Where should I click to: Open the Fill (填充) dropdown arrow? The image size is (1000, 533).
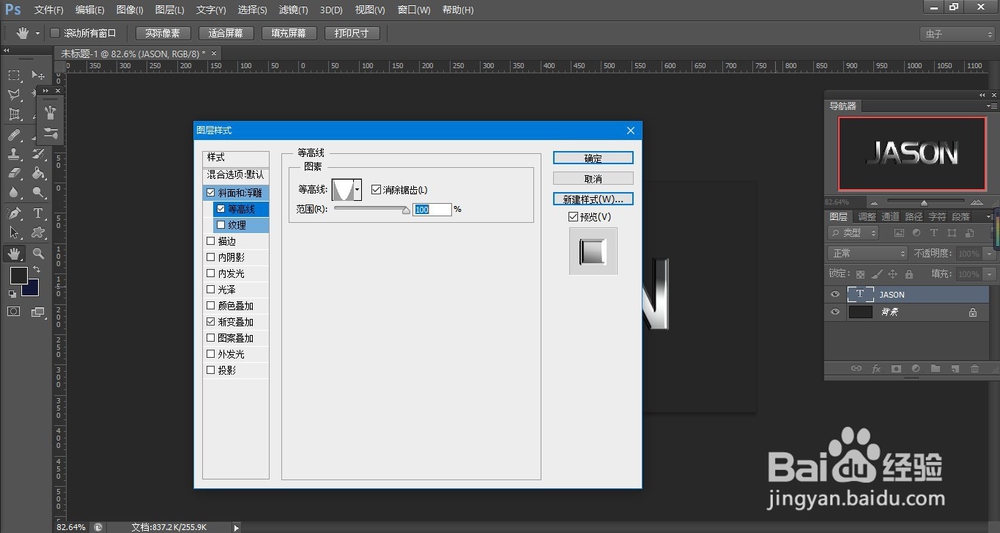(989, 274)
